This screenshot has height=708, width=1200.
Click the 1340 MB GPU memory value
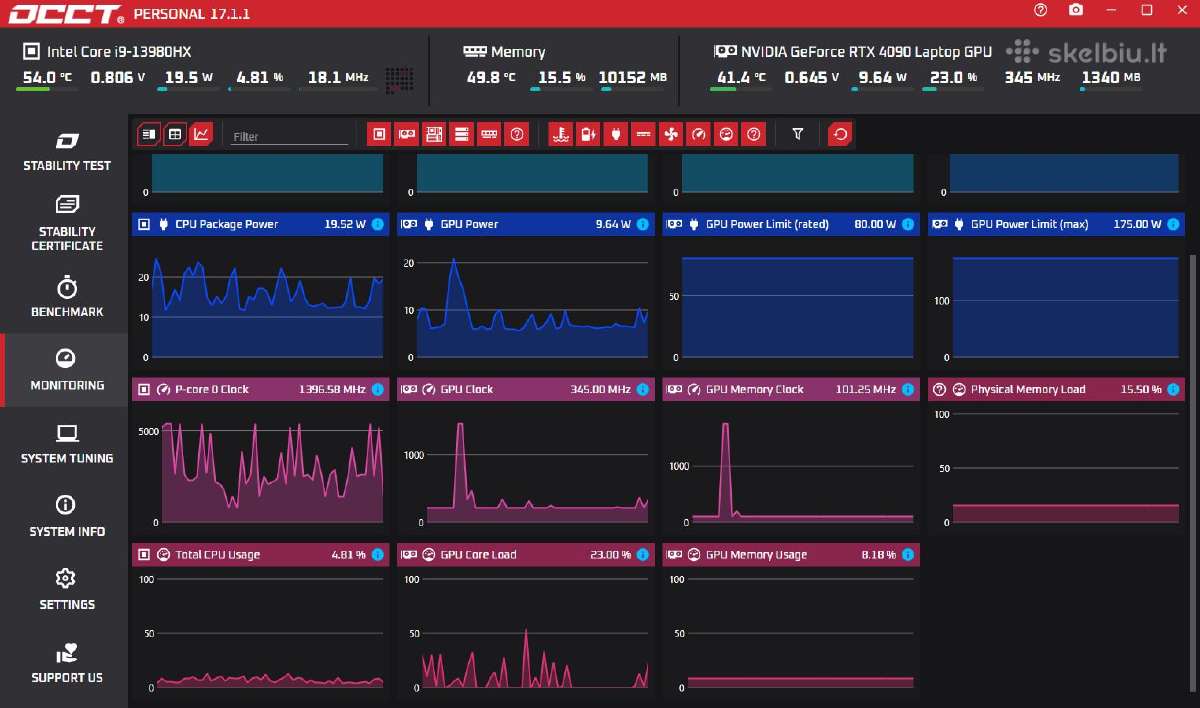pyautogui.click(x=1110, y=77)
